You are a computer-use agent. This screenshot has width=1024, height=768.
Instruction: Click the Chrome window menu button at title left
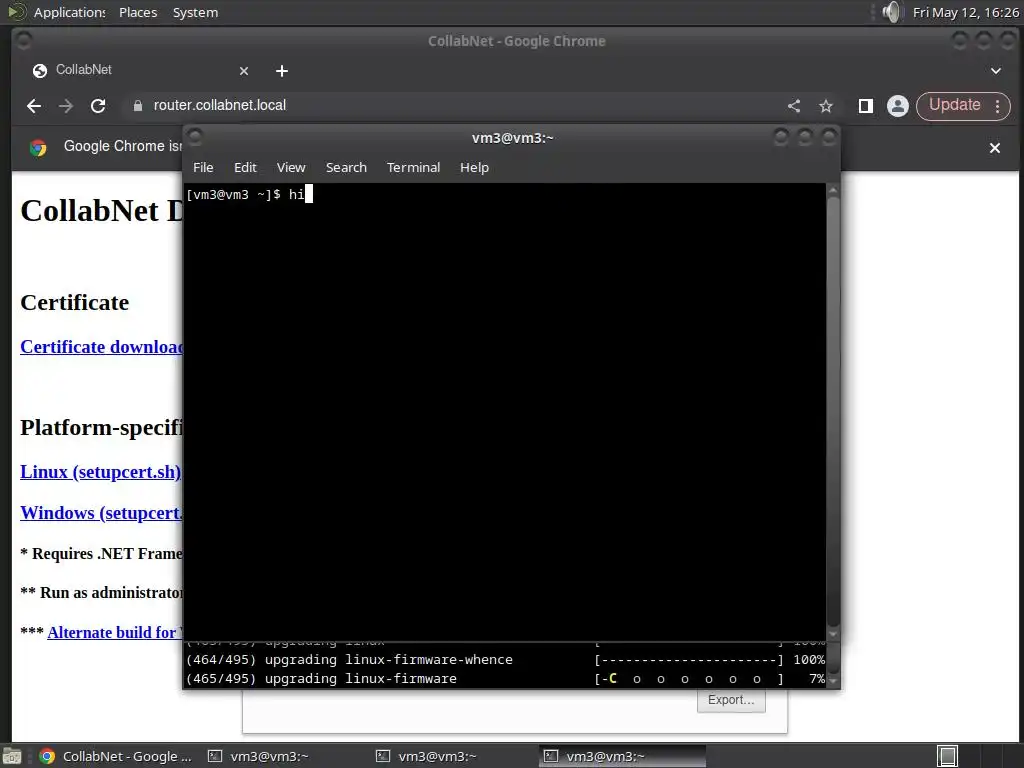click(x=24, y=40)
